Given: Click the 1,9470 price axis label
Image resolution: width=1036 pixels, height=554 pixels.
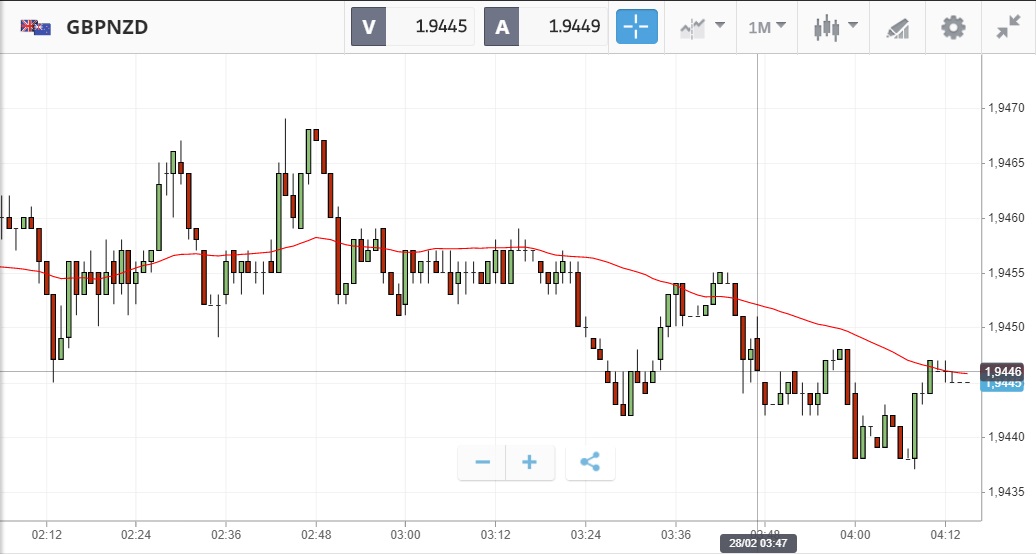Looking at the screenshot, I should point(1003,107).
